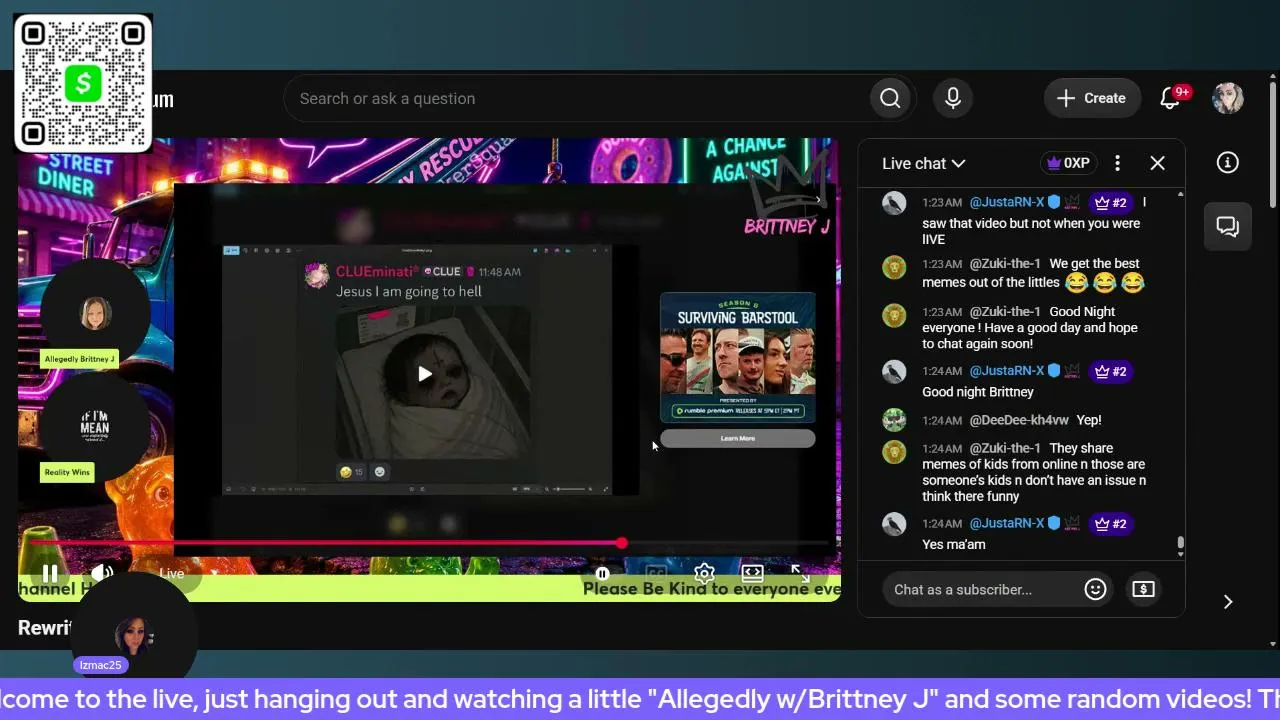Click the chat scrollbar up arrow

[x=1181, y=193]
